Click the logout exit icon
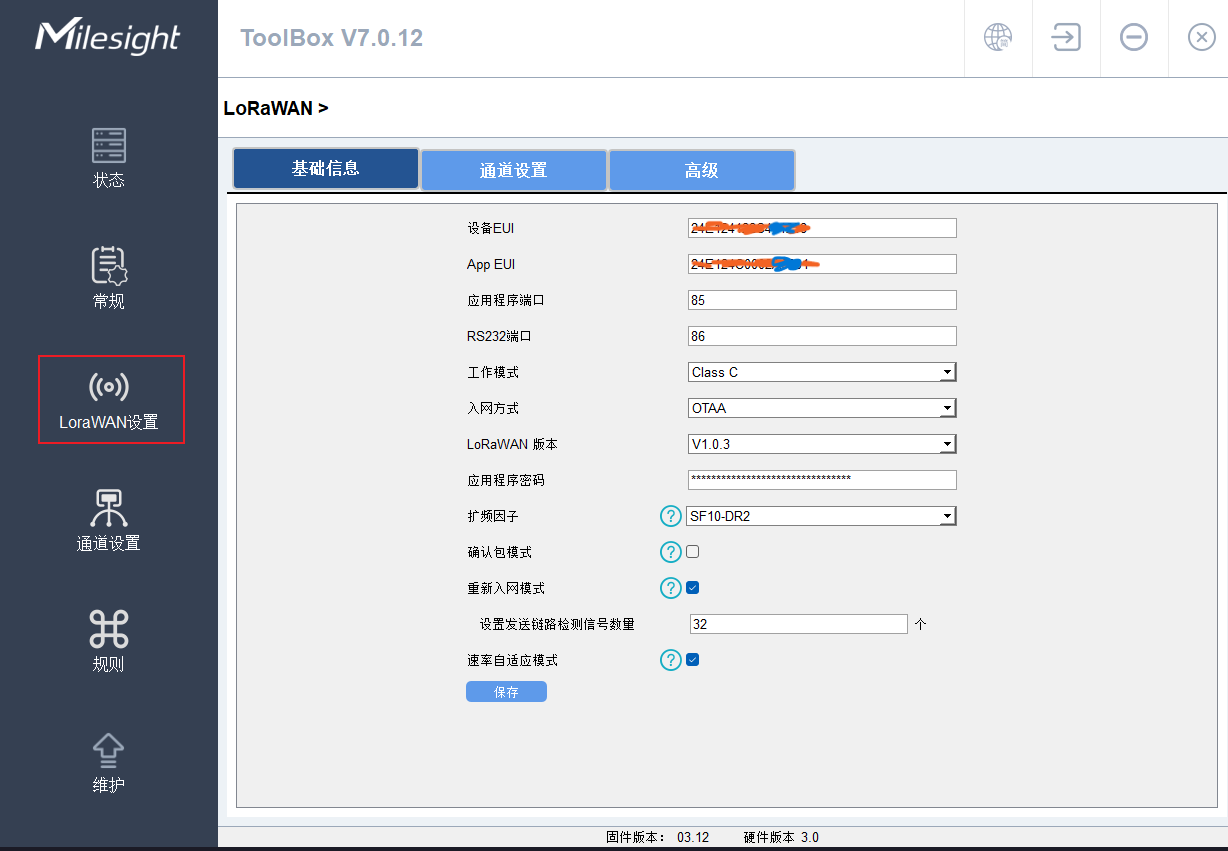This screenshot has height=851, width=1228. tap(1066, 38)
